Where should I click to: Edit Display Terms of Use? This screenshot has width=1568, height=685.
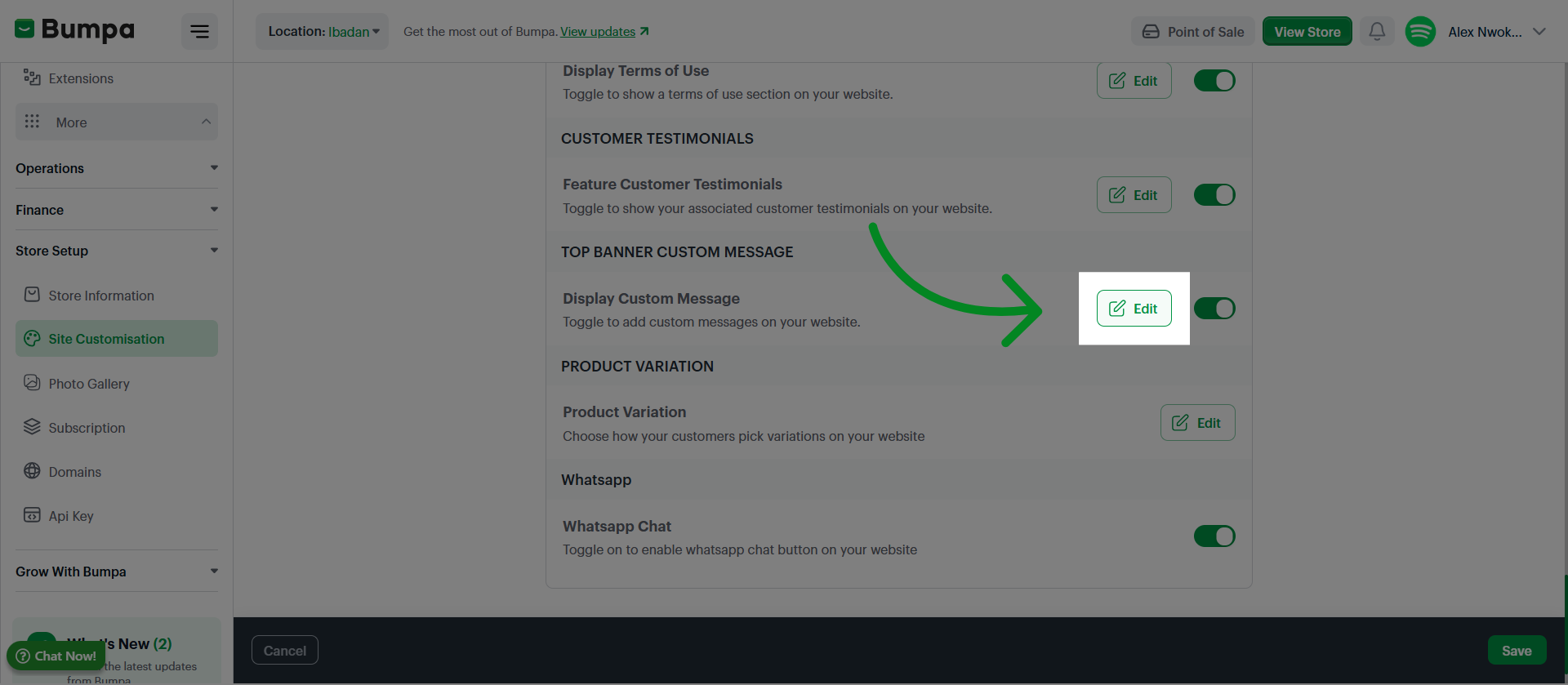point(1134,81)
